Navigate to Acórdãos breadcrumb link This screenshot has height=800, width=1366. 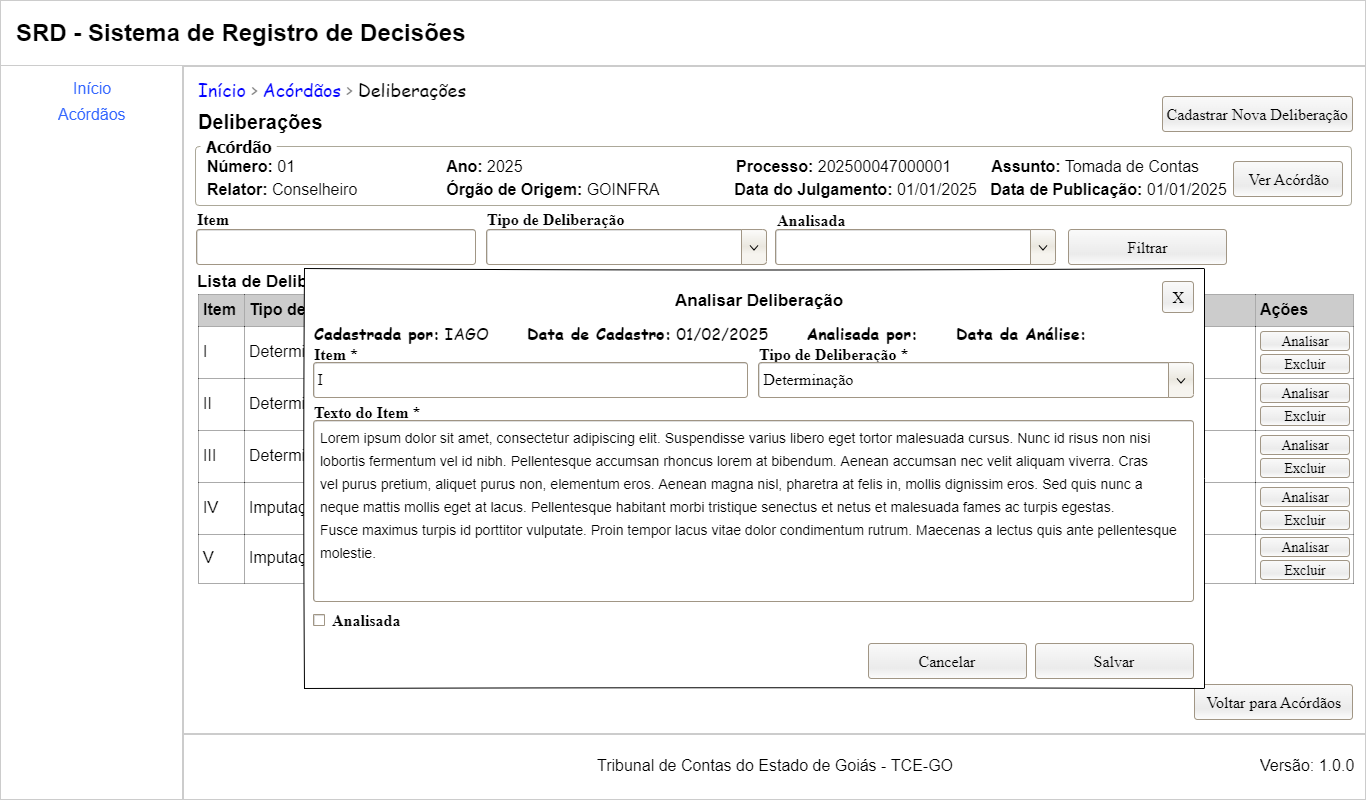click(x=302, y=91)
